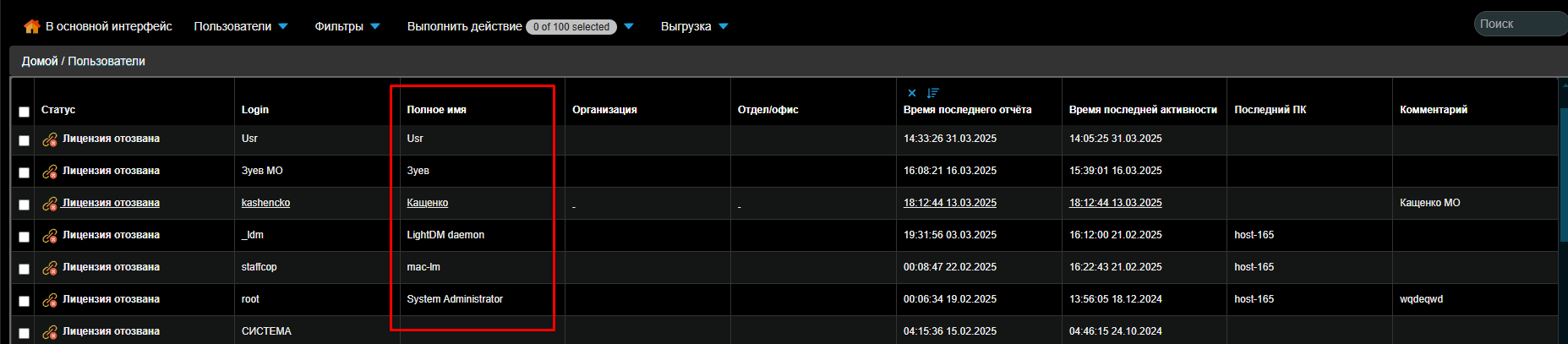This screenshot has height=344, width=1568.
Task: Select the checkbox for root user
Action: tap(24, 301)
